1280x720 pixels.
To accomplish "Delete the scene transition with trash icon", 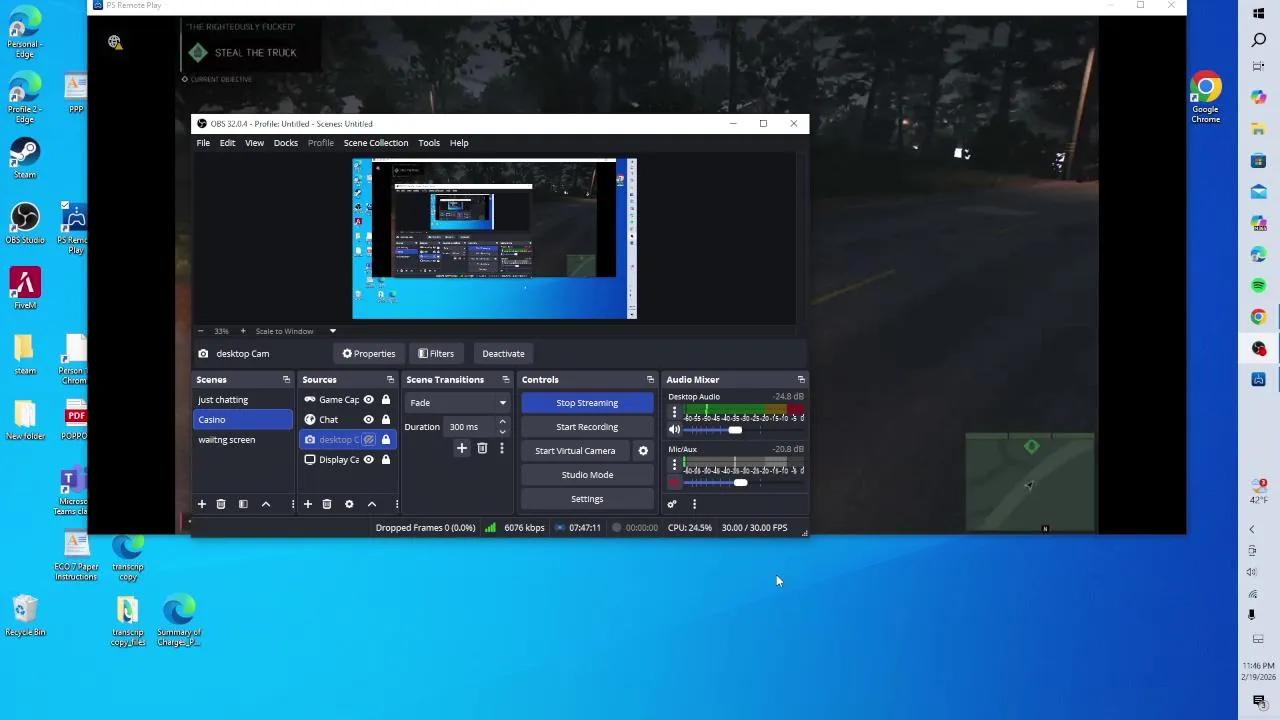I will pyautogui.click(x=482, y=448).
